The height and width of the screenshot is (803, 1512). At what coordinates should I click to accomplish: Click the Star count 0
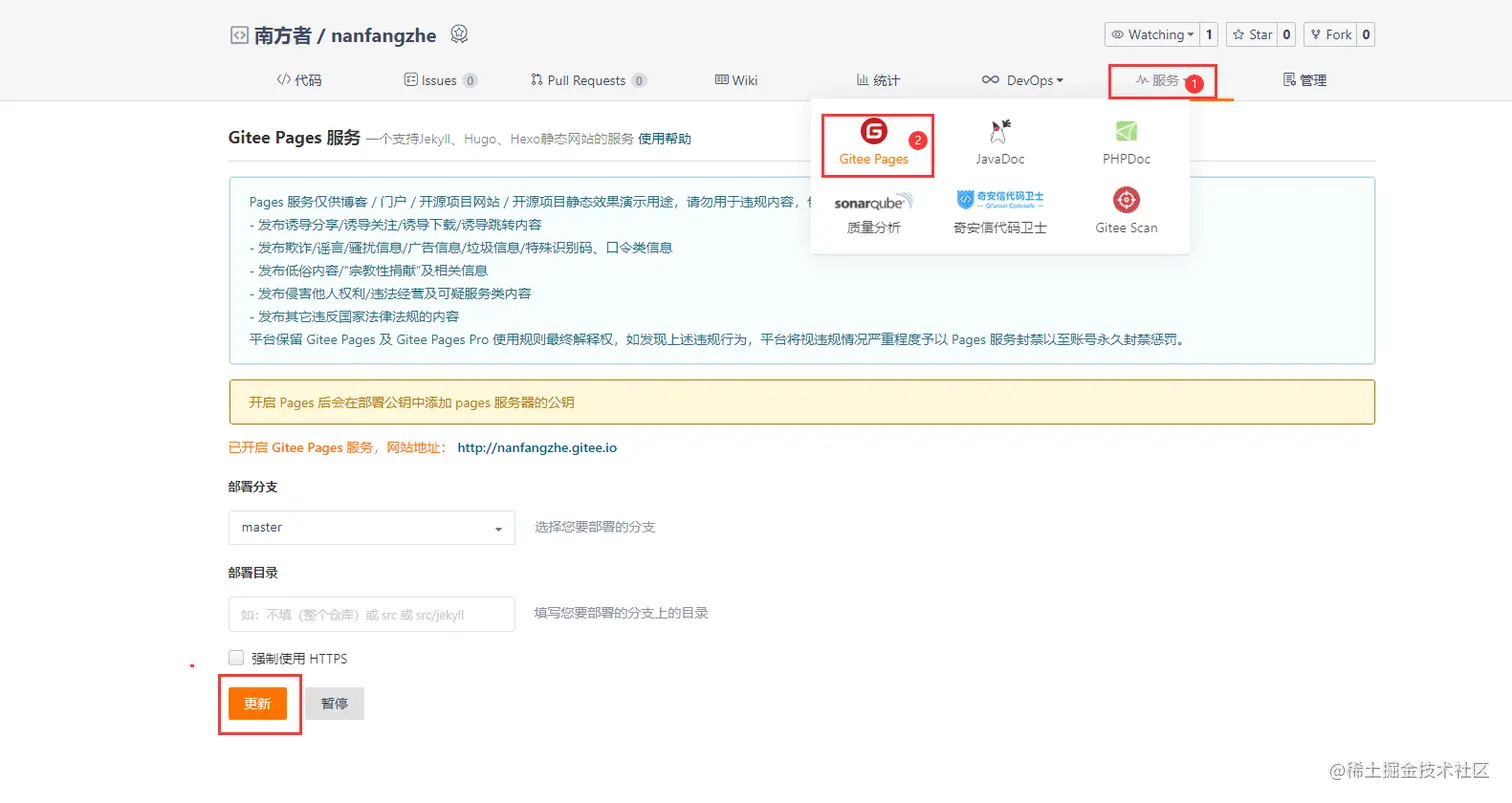1287,35
